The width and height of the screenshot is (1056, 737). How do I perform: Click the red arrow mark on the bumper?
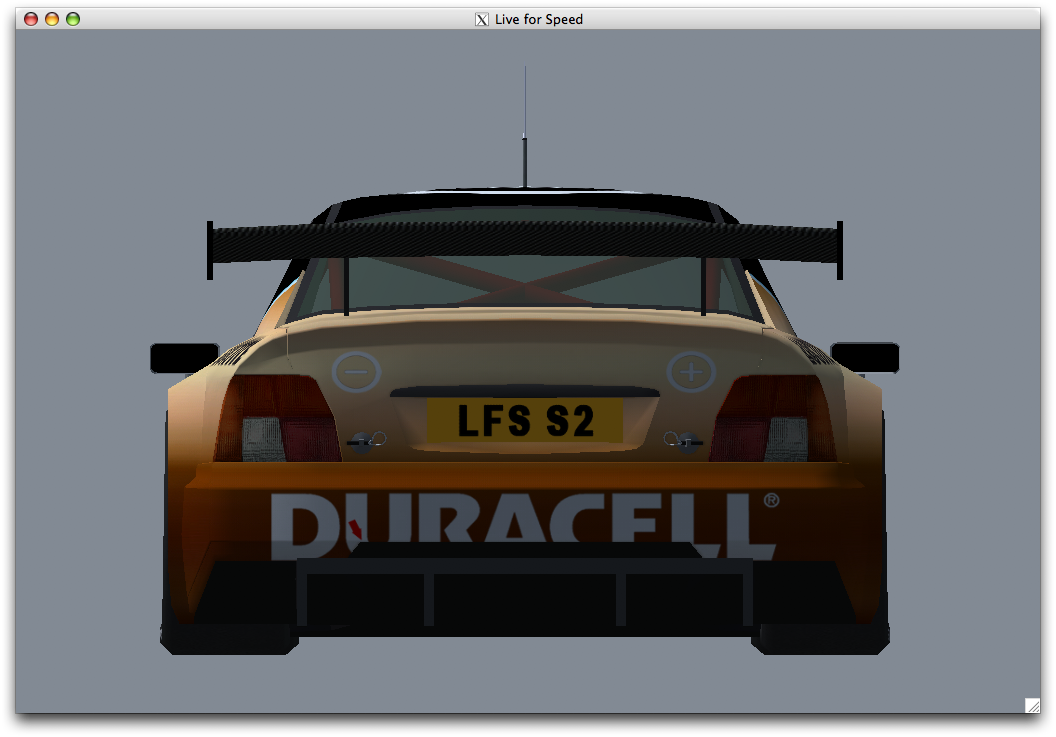click(x=355, y=530)
